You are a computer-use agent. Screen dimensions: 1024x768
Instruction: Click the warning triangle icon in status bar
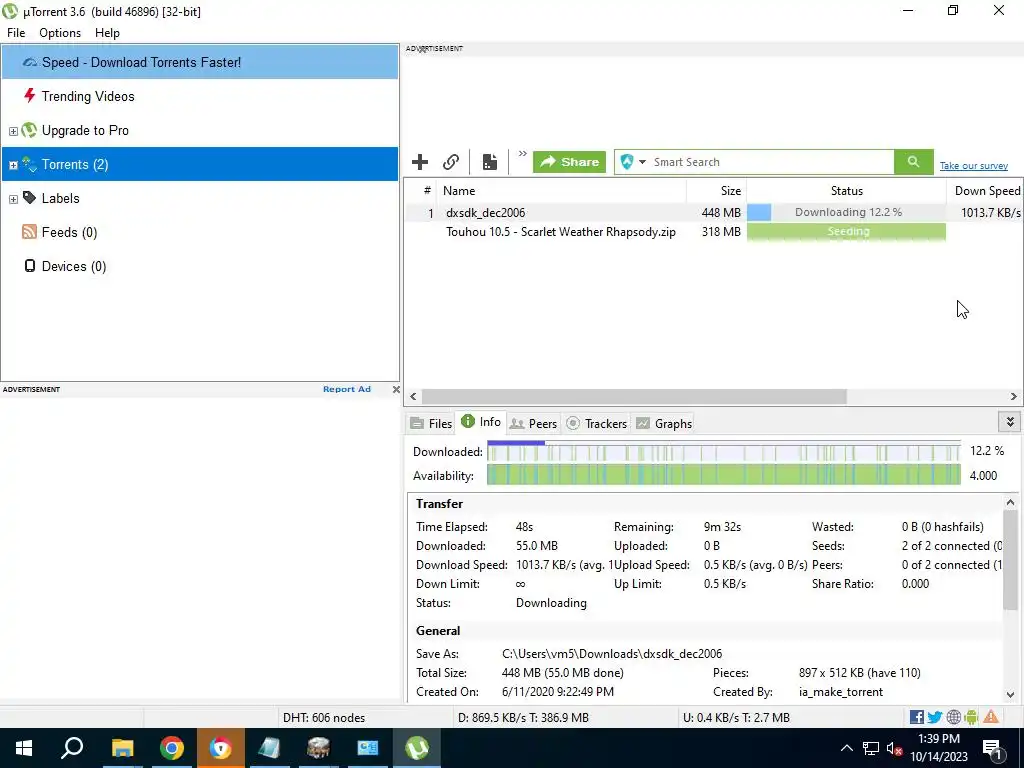991,717
